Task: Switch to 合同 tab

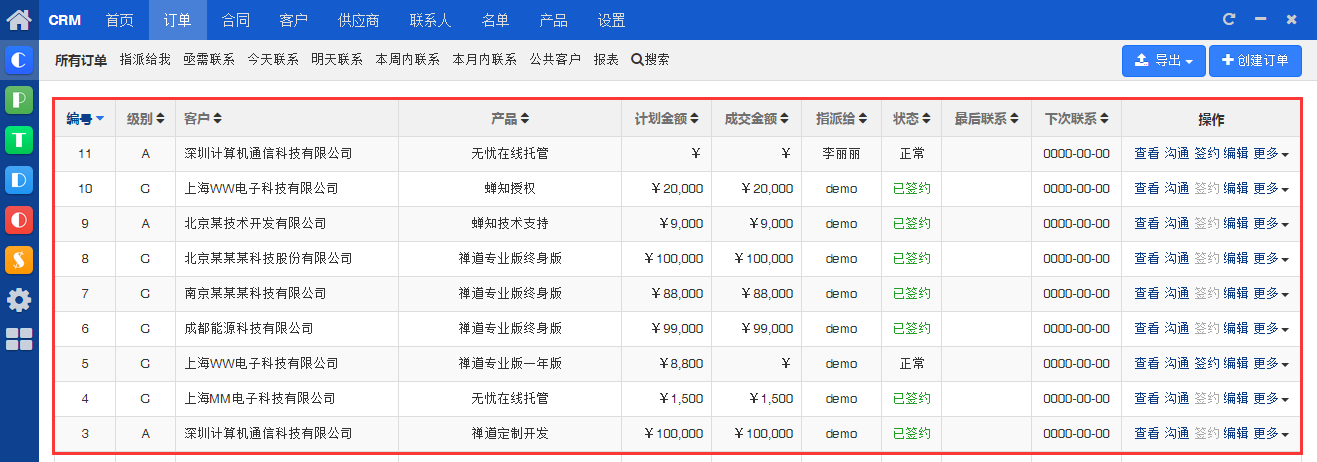Action: point(236,20)
